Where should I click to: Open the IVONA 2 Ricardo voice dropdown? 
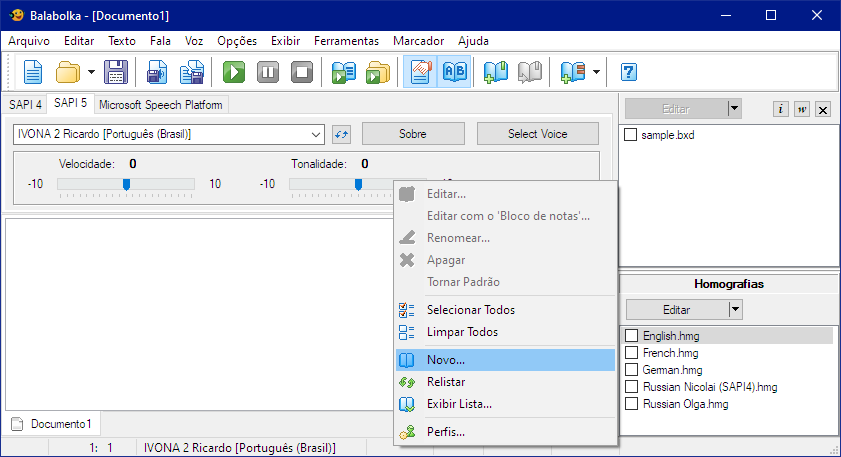pyautogui.click(x=317, y=134)
